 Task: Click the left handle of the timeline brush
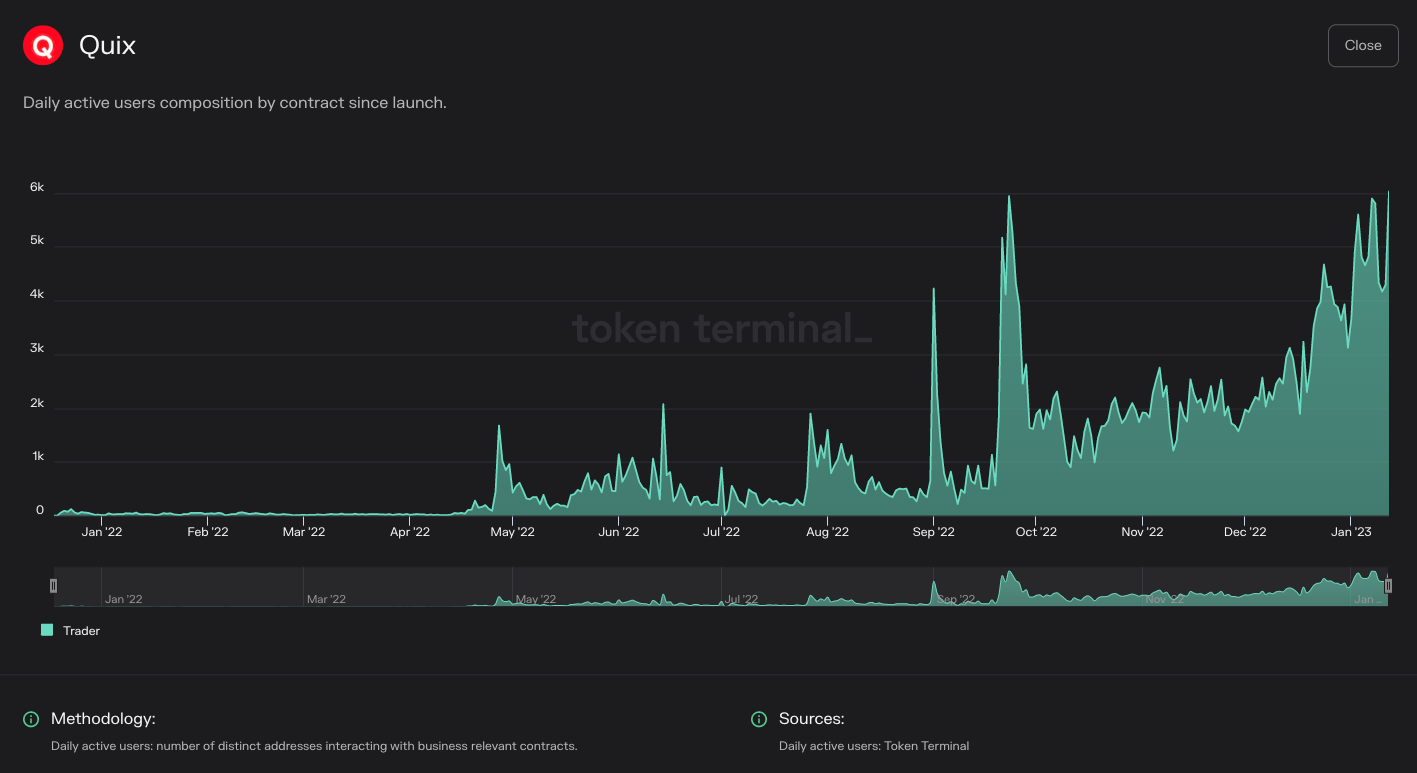pos(54,585)
